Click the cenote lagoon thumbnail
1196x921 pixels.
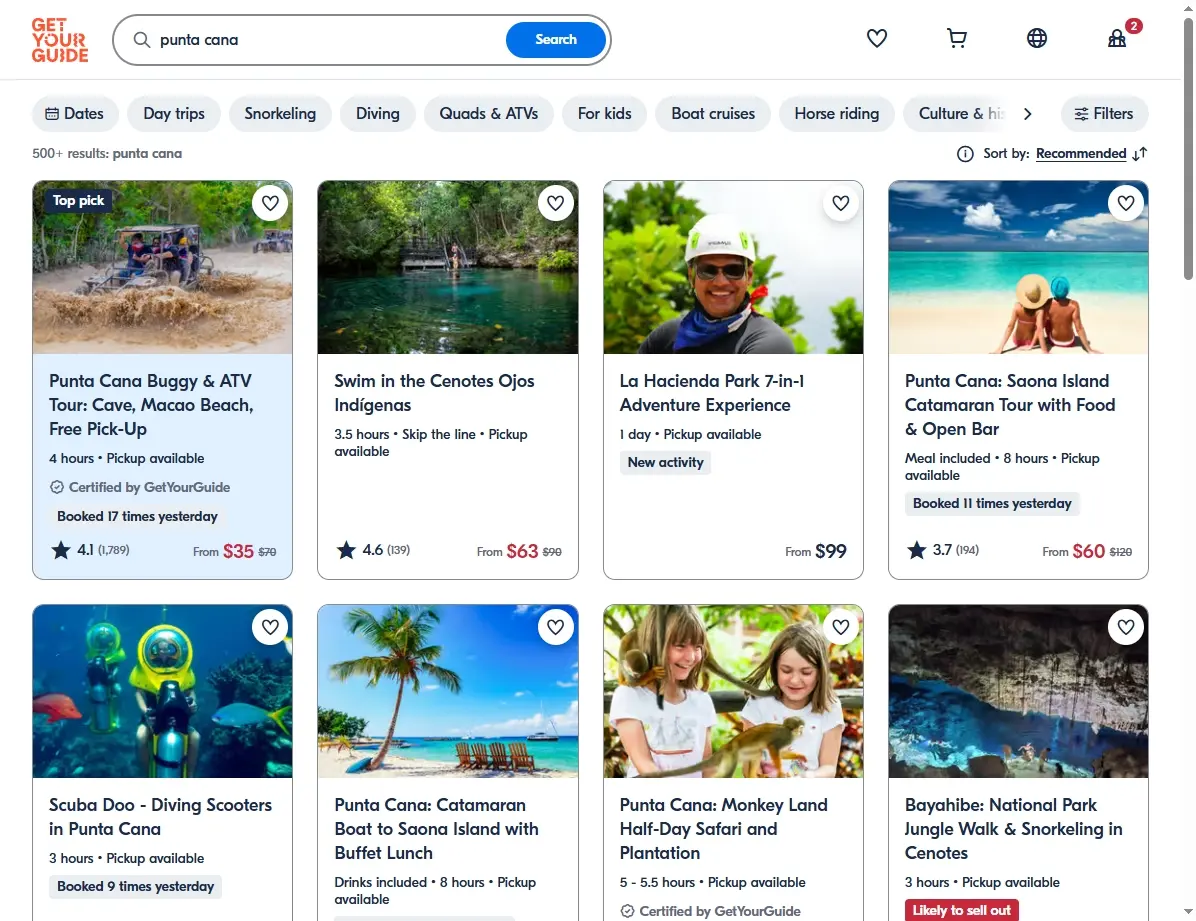click(448, 267)
